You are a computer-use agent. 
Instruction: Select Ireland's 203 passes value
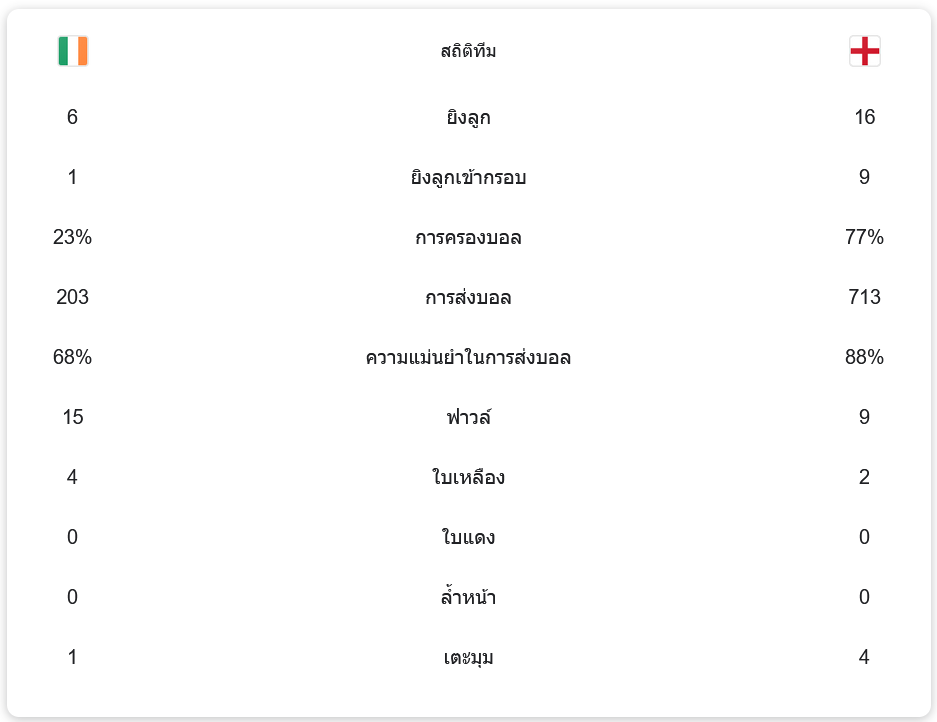[x=72, y=298]
